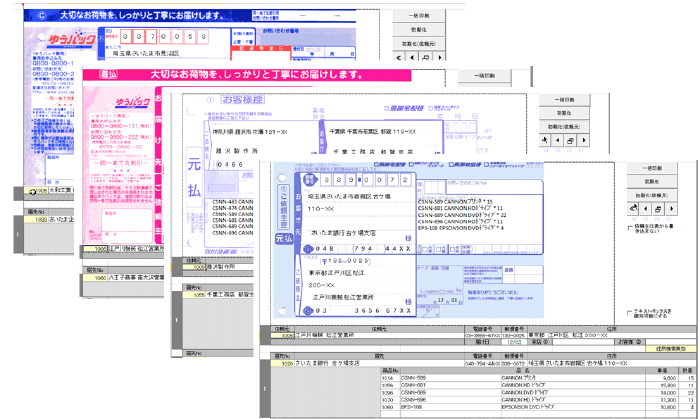Click 初期化(依頼元) in third purple-form window

click(564, 127)
